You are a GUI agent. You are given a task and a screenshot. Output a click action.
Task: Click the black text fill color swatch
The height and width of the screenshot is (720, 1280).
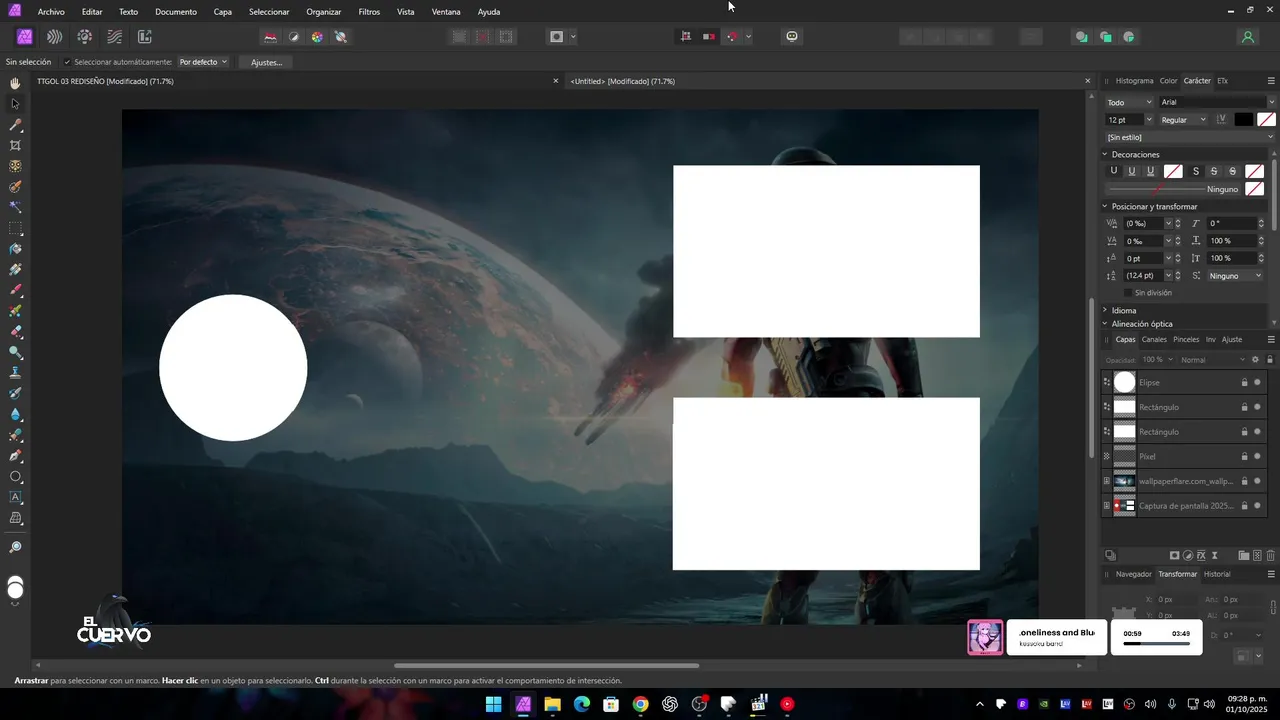[x=1243, y=120]
